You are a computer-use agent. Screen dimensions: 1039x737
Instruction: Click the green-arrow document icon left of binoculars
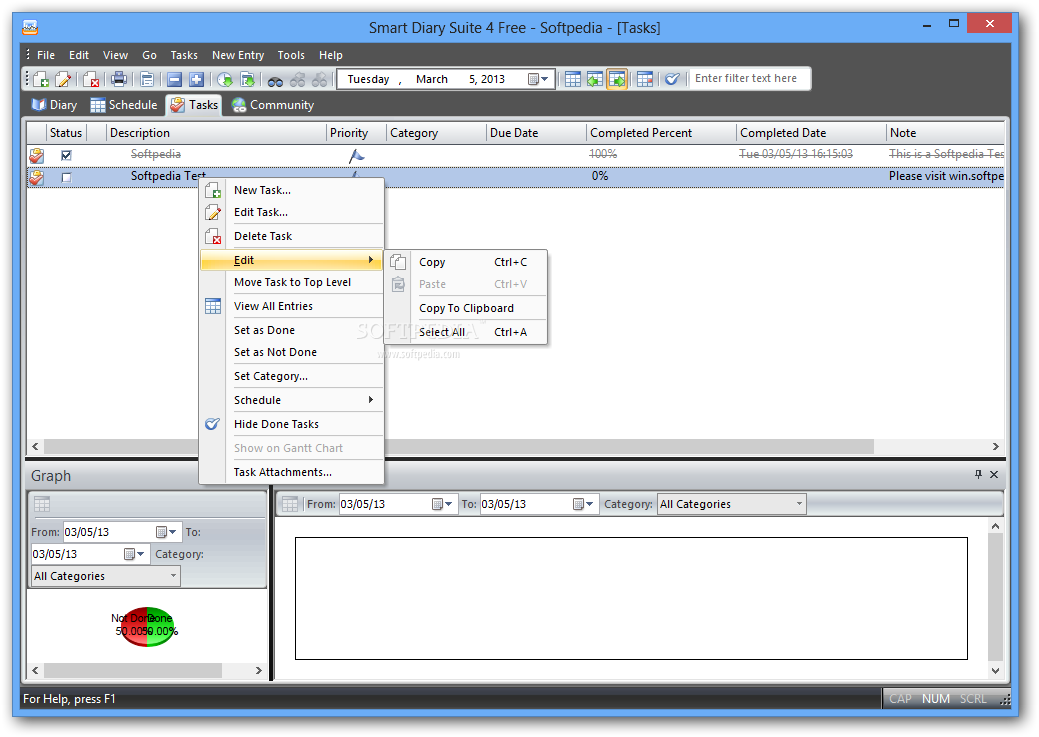247,80
